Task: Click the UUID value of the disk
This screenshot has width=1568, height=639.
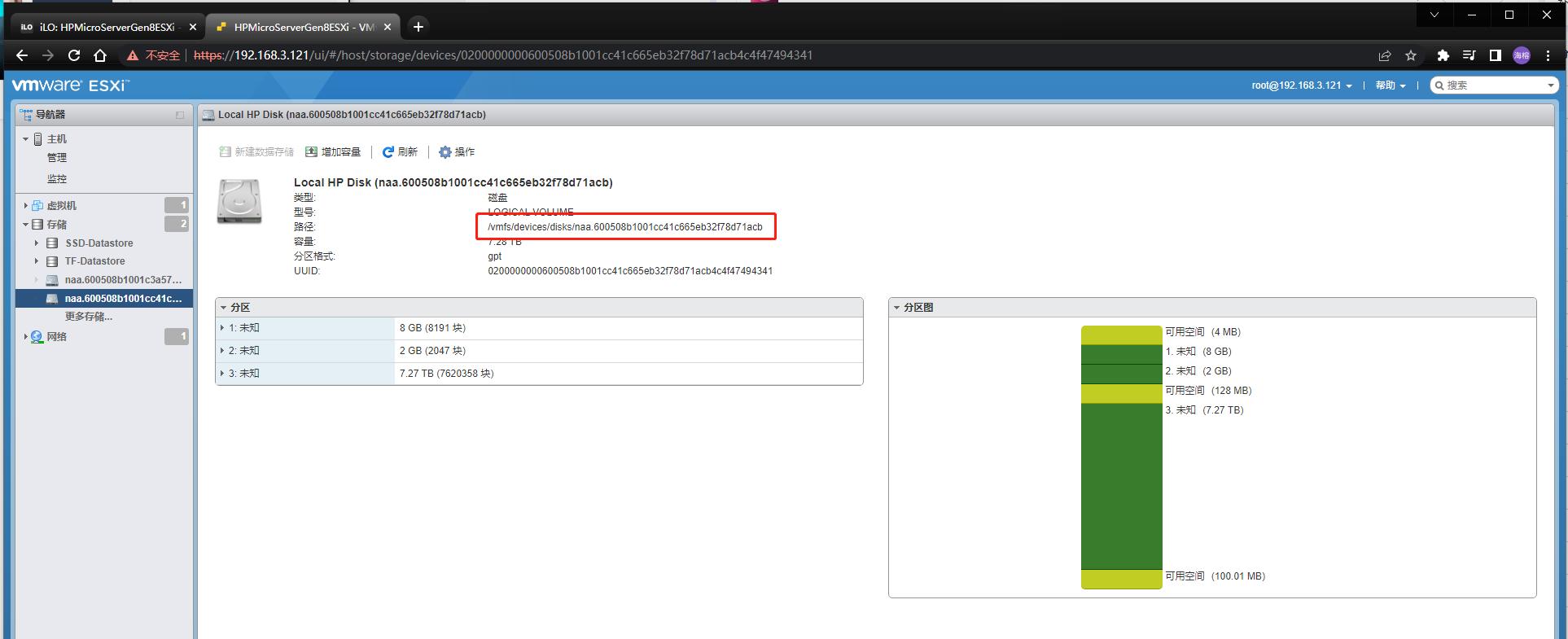Action: [x=630, y=271]
